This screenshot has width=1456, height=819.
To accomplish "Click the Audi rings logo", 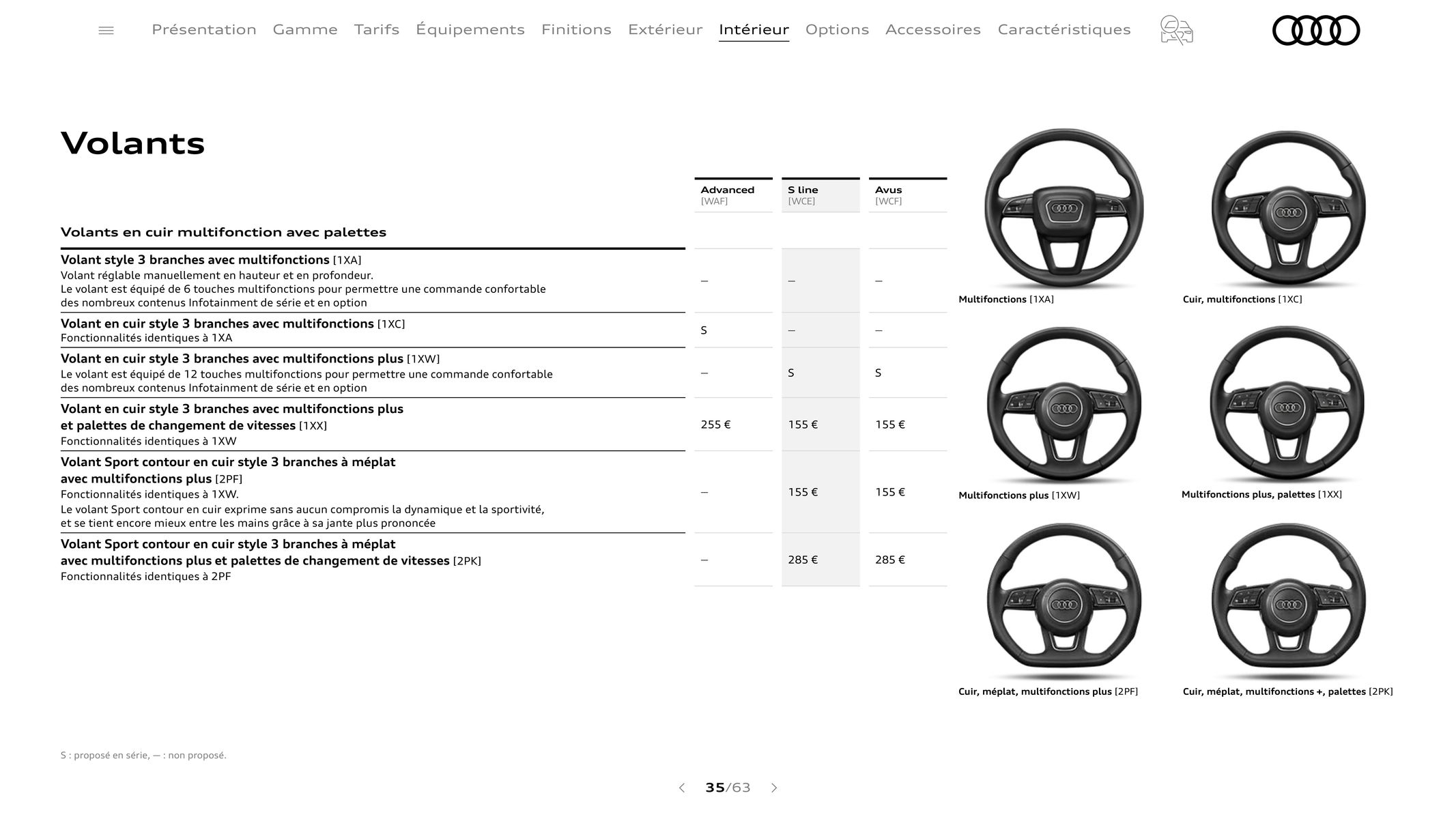I will click(1315, 31).
